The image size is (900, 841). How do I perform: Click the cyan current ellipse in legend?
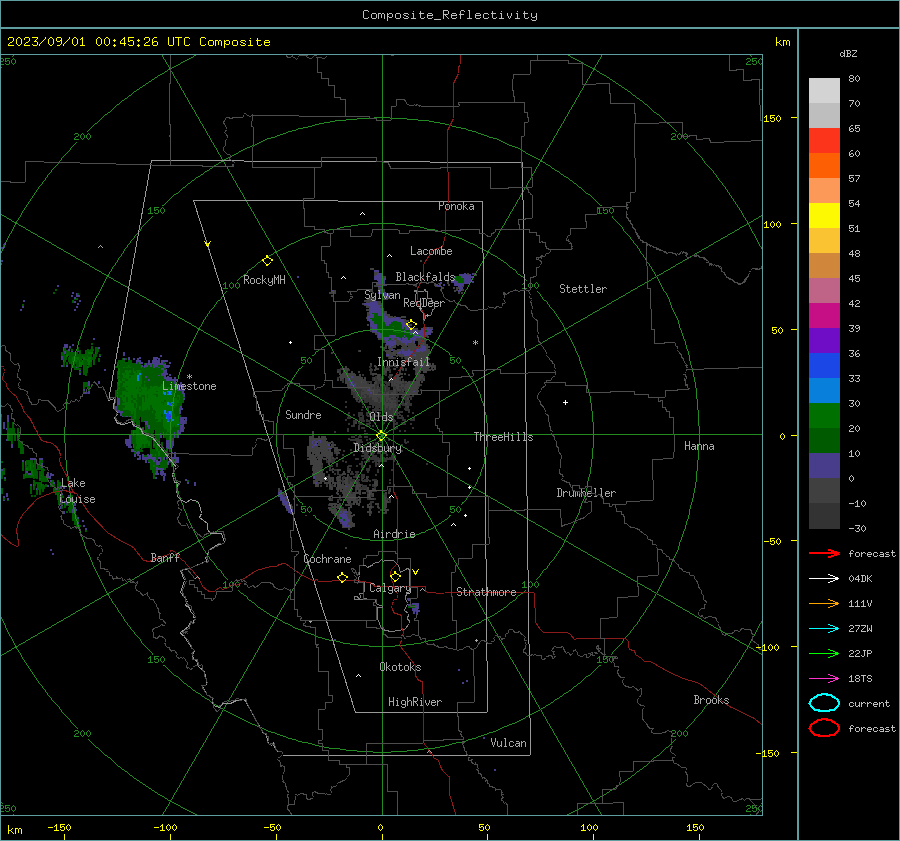click(x=824, y=703)
